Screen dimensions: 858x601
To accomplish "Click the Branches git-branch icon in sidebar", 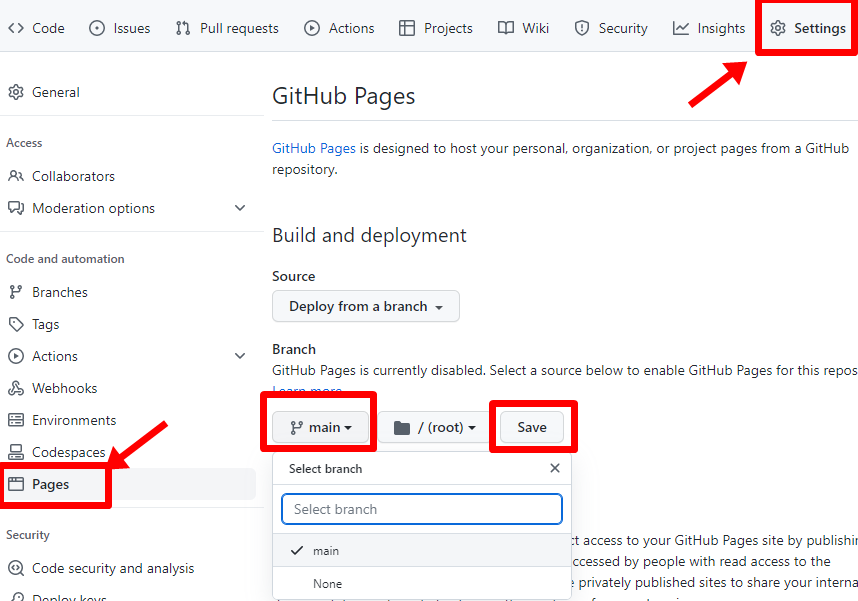I will tap(16, 292).
